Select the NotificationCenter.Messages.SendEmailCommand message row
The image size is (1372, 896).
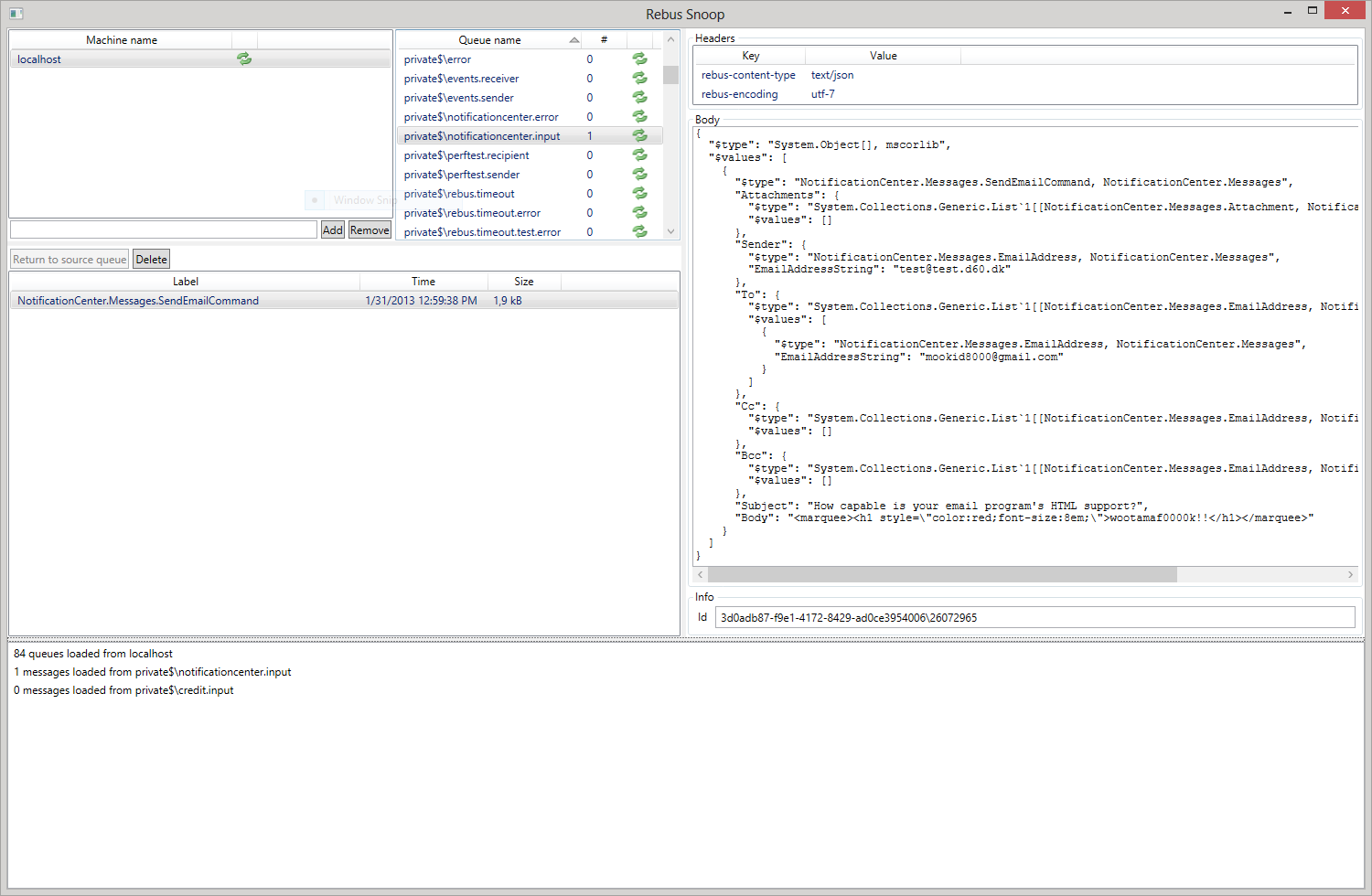tap(344, 300)
